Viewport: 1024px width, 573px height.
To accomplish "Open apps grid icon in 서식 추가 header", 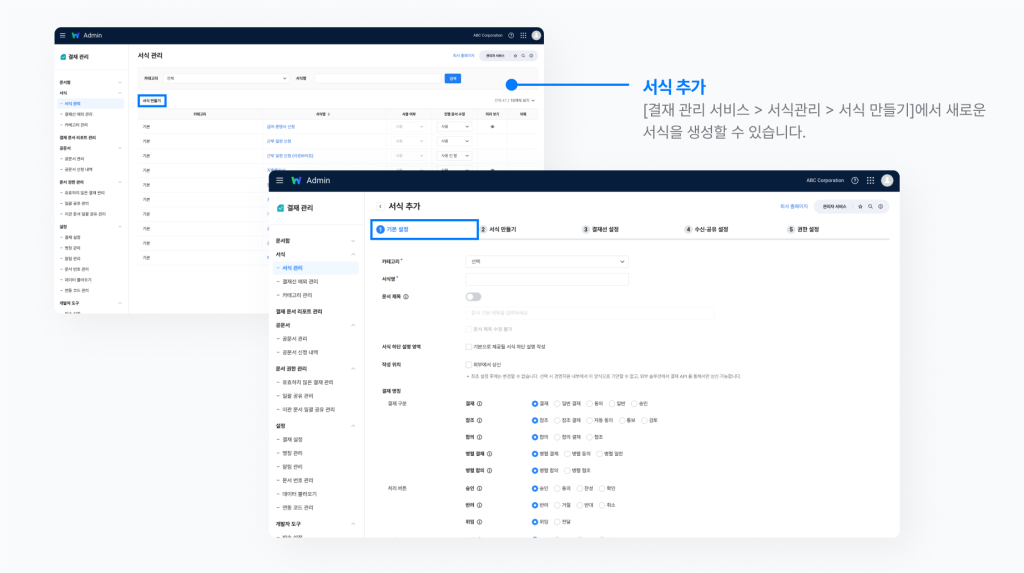I will coord(871,181).
